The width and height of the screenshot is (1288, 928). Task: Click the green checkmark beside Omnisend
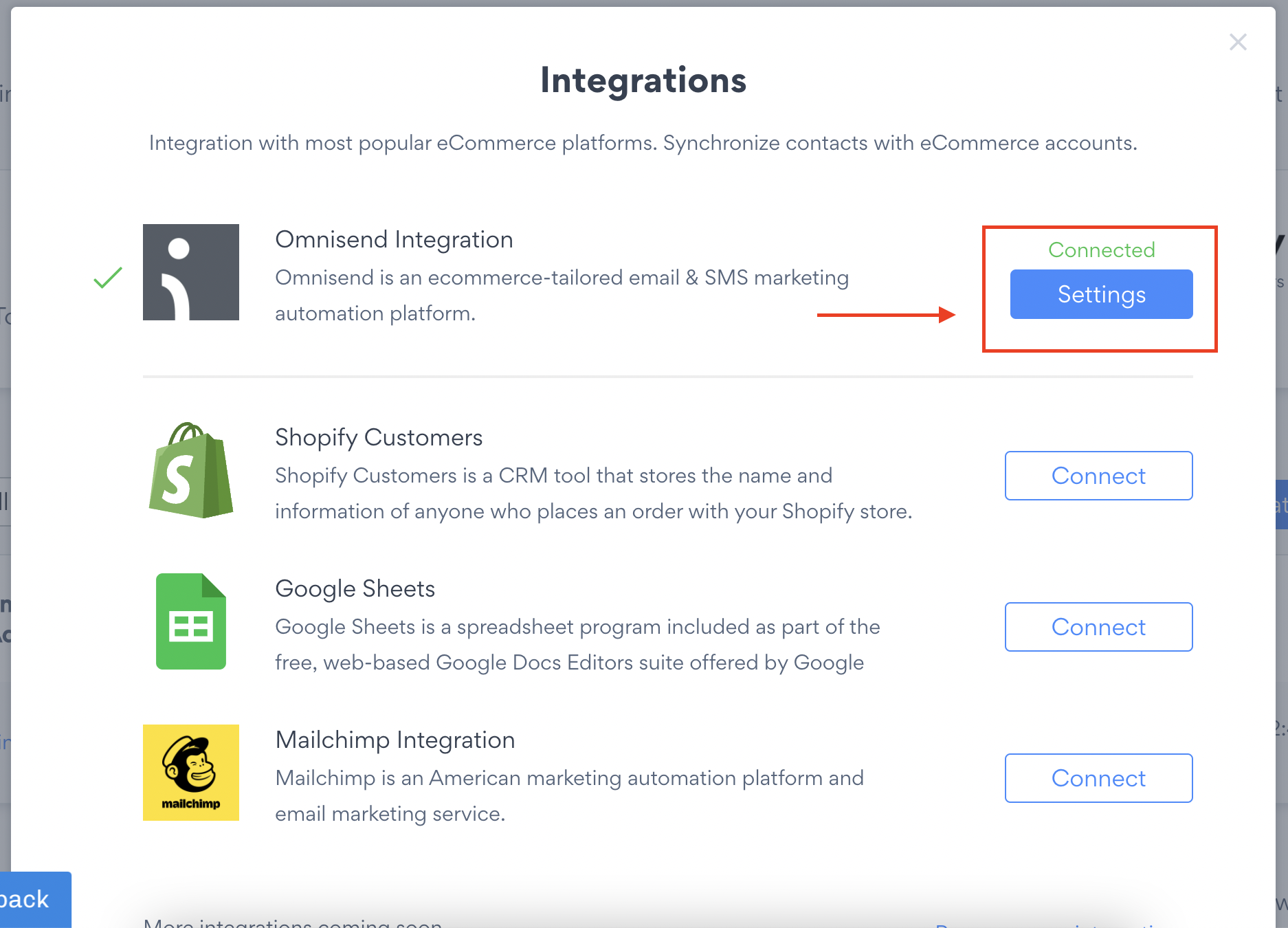pos(108,278)
